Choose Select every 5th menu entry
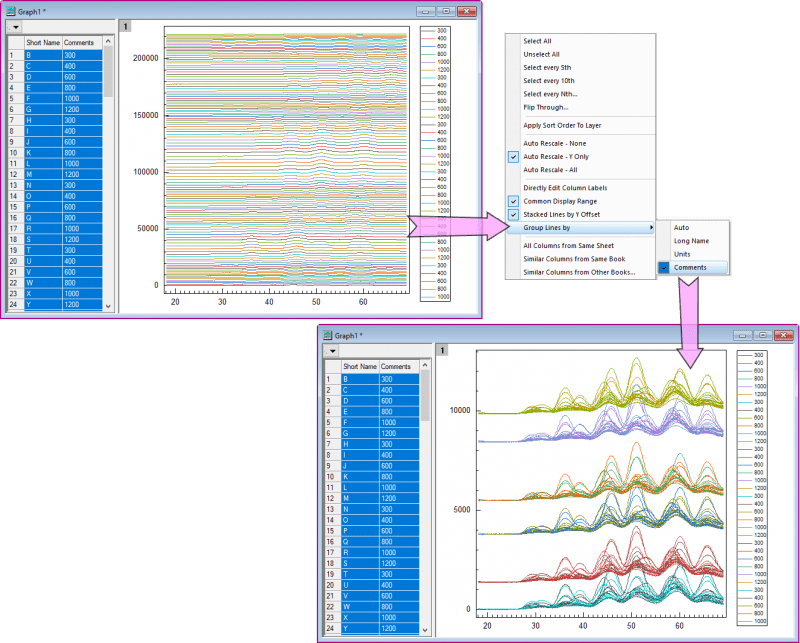 [x=547, y=67]
